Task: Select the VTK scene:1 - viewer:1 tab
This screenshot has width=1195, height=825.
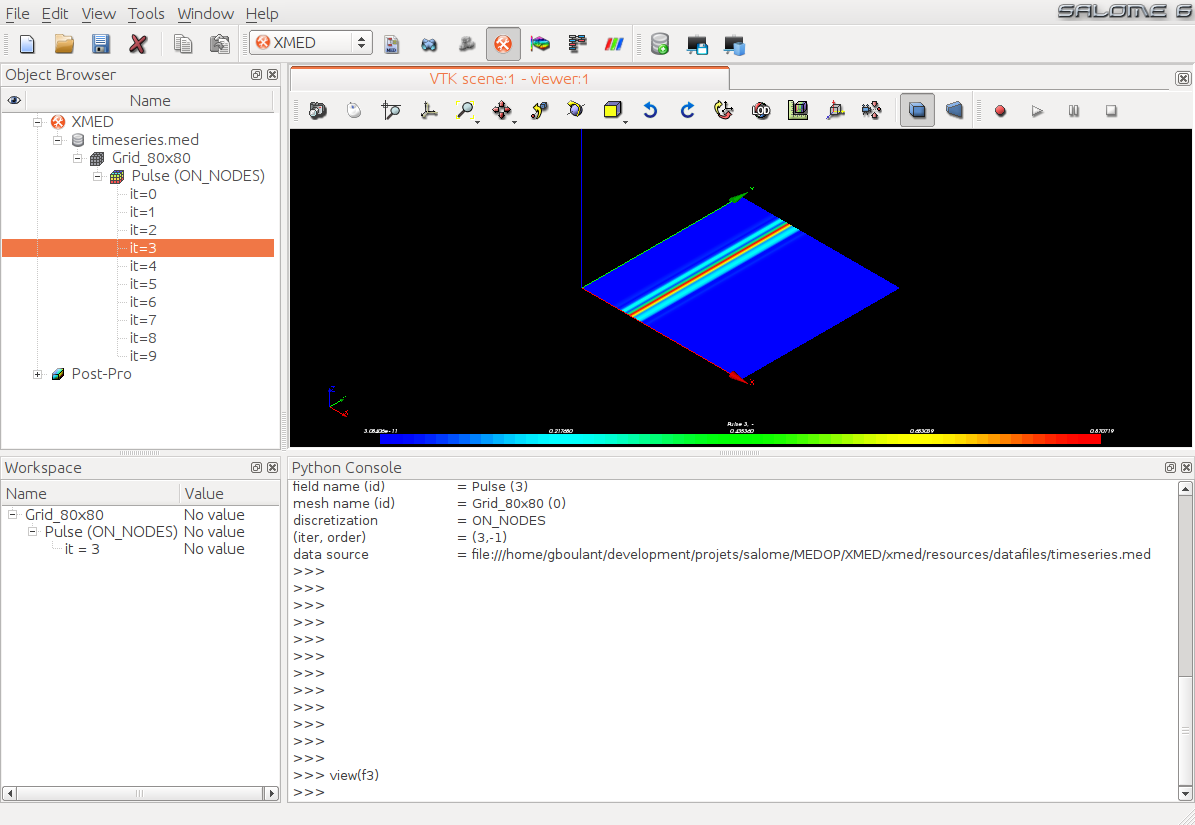Action: tap(510, 78)
